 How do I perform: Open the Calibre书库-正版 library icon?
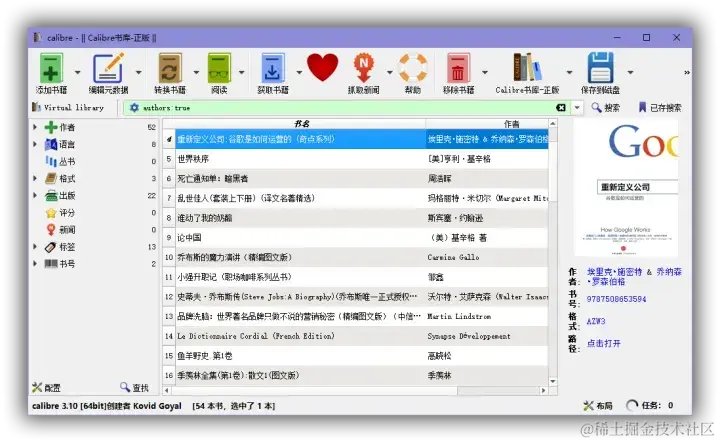click(x=527, y=67)
